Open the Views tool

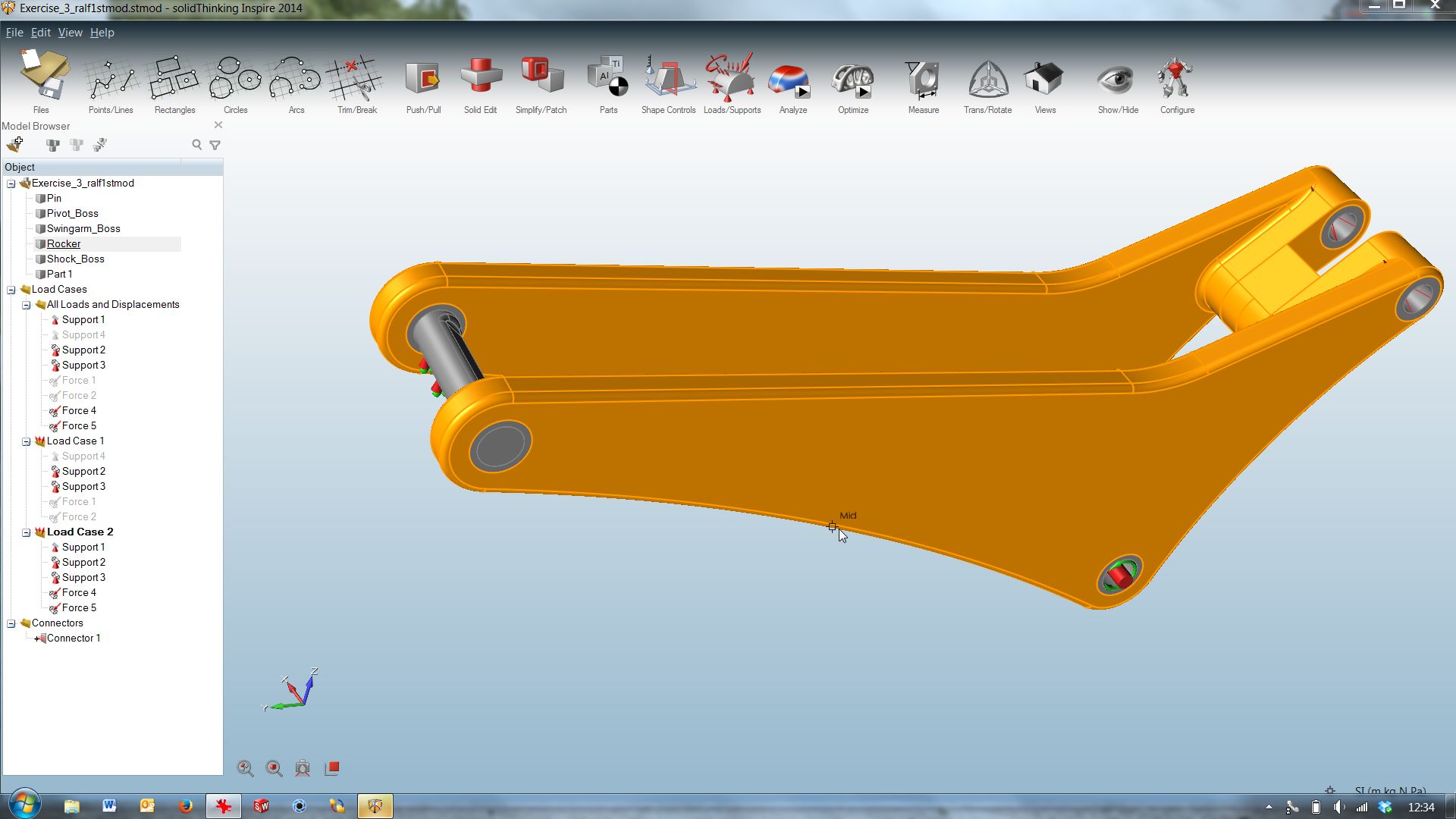click(x=1044, y=77)
